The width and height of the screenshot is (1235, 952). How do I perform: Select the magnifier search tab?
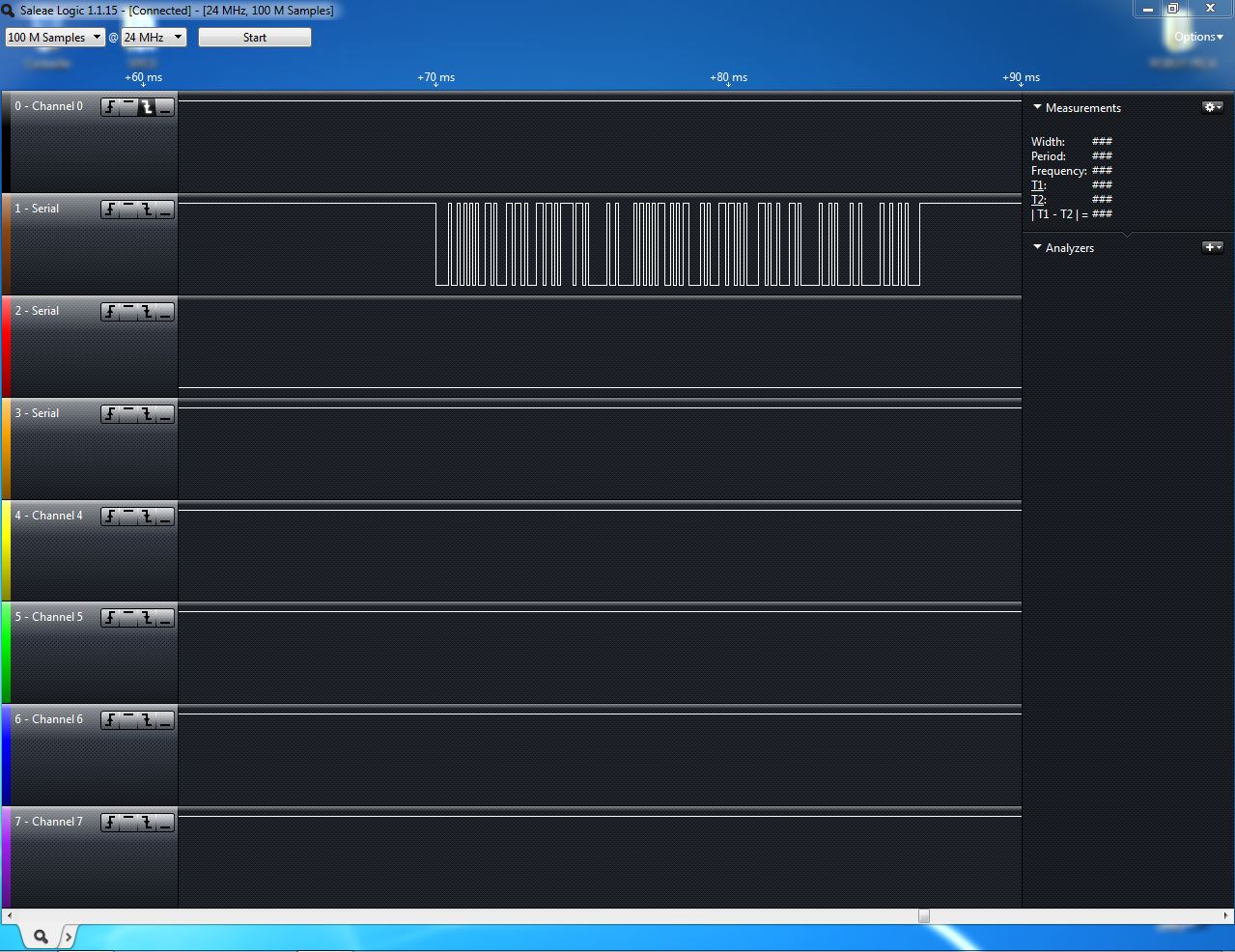pyautogui.click(x=41, y=936)
